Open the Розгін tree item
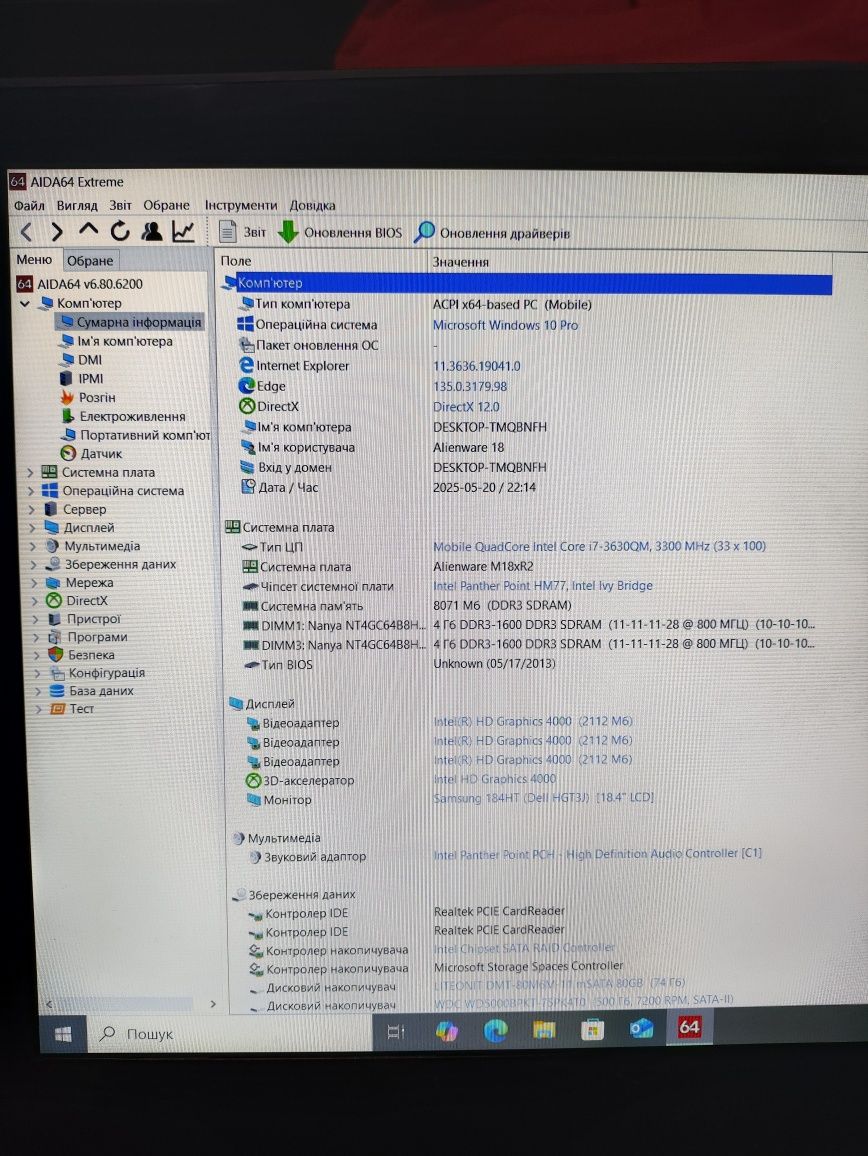Viewport: 868px width, 1156px height. click(x=88, y=397)
